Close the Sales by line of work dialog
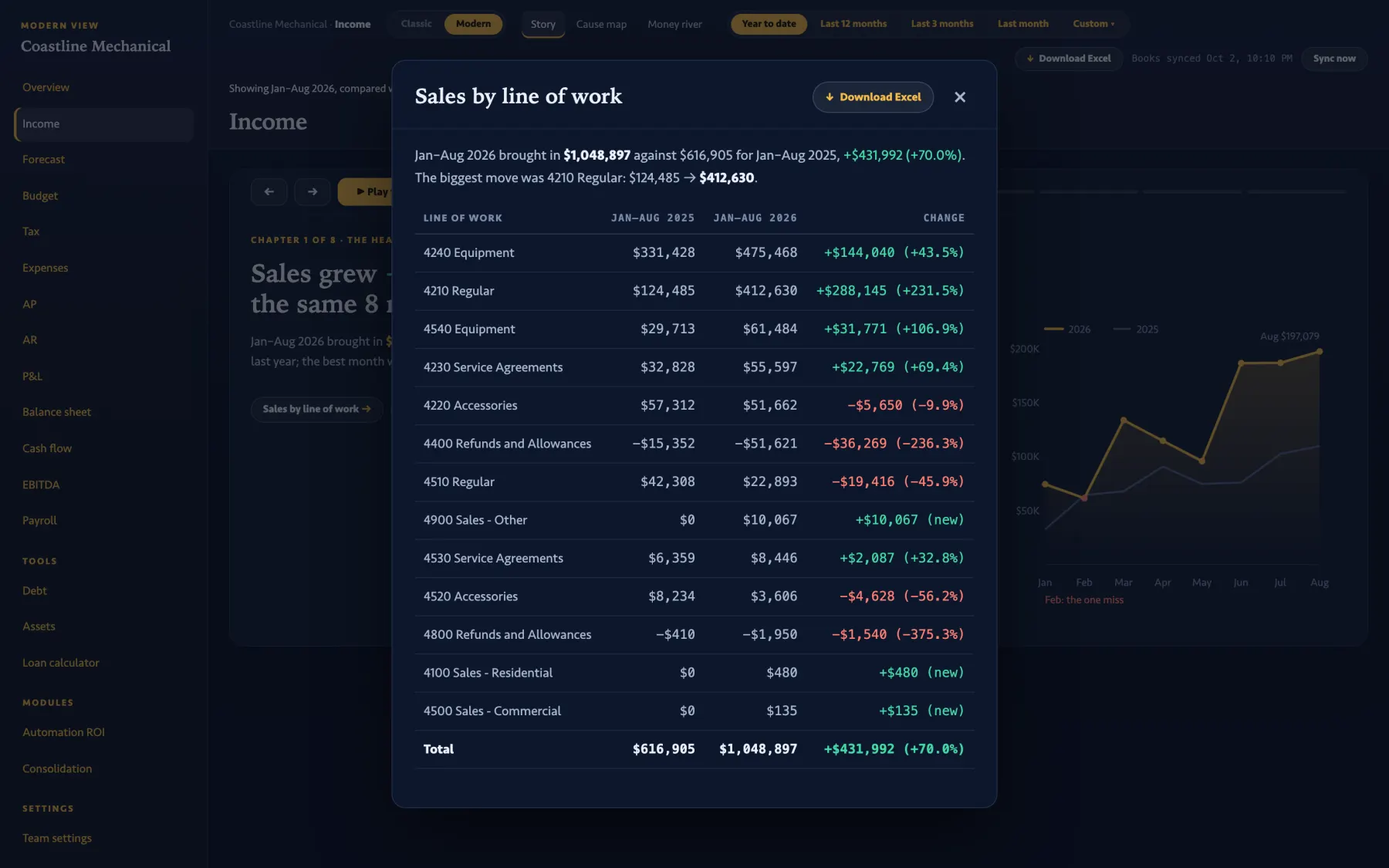1389x868 pixels. click(x=959, y=97)
